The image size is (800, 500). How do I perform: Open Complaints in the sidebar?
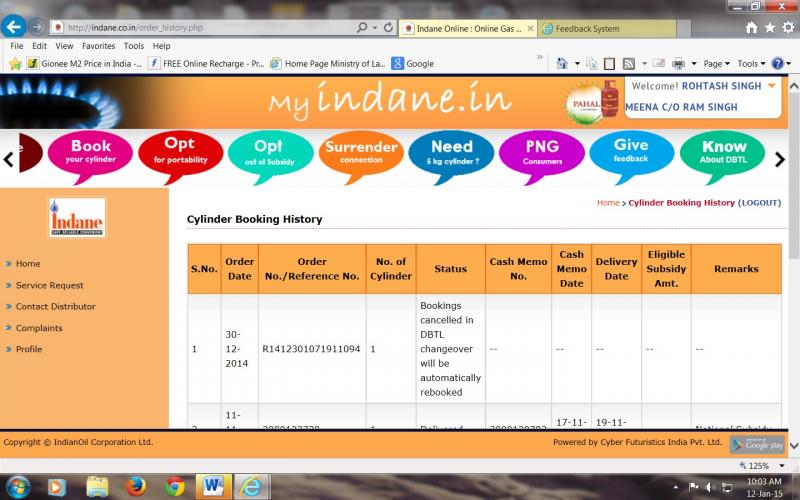pos(39,328)
